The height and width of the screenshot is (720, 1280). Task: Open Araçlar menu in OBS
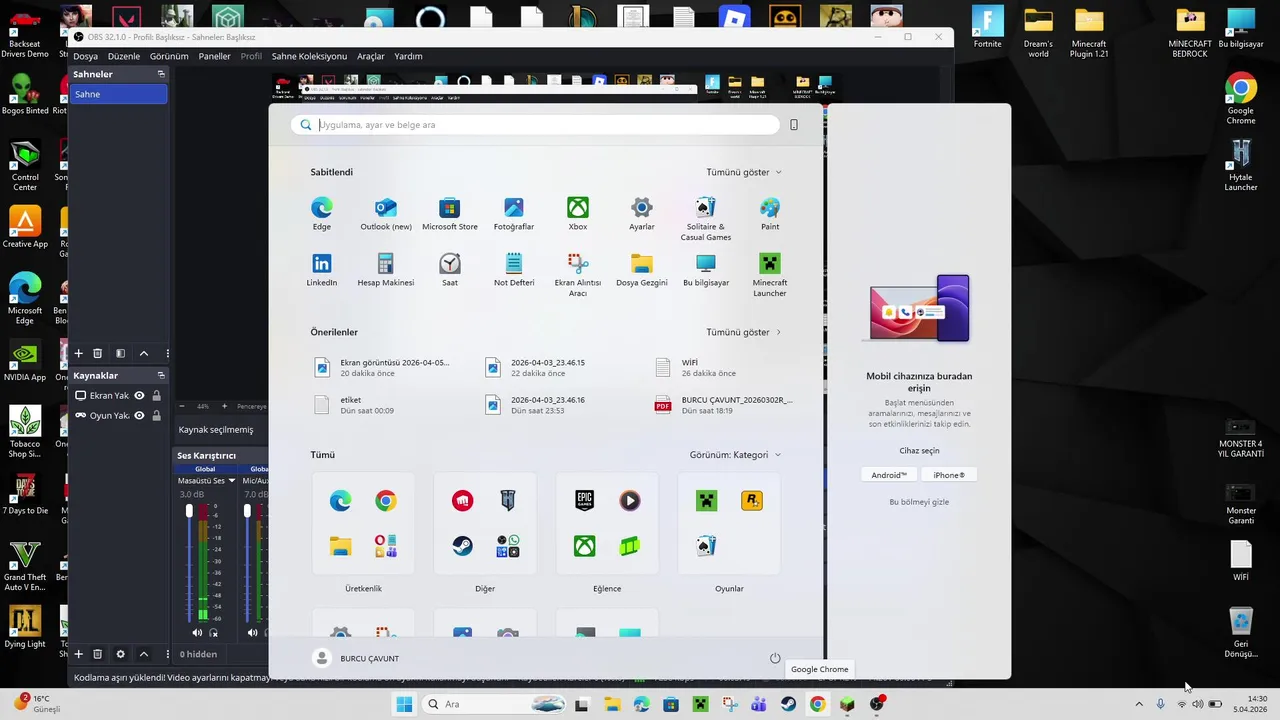[370, 56]
